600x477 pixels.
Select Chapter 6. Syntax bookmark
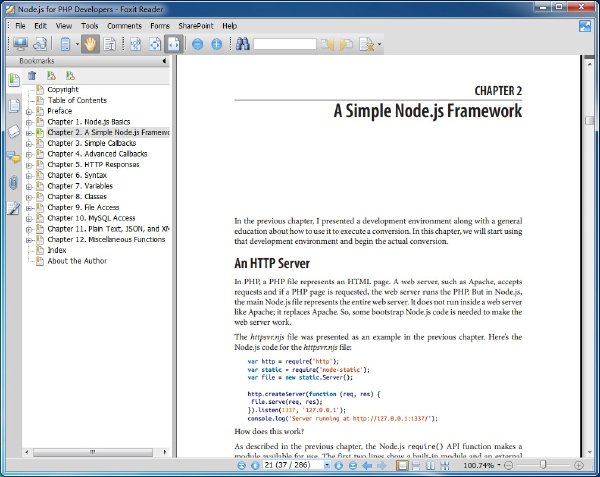(77, 175)
